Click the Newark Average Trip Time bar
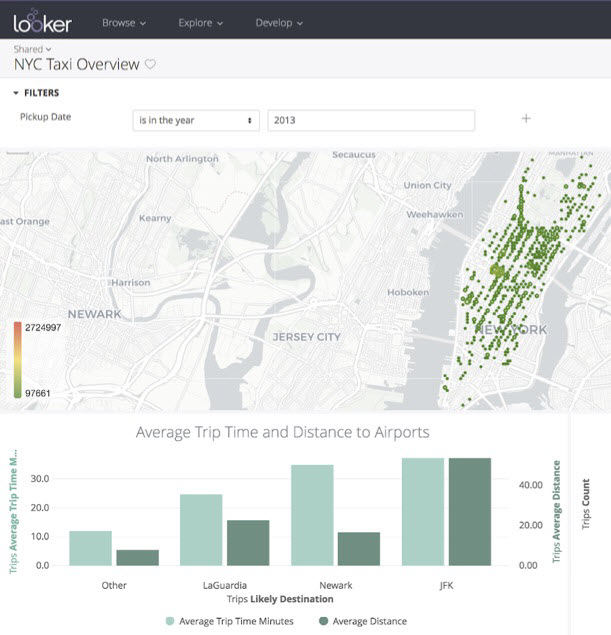Image resolution: width=611 pixels, height=635 pixels. pos(312,515)
